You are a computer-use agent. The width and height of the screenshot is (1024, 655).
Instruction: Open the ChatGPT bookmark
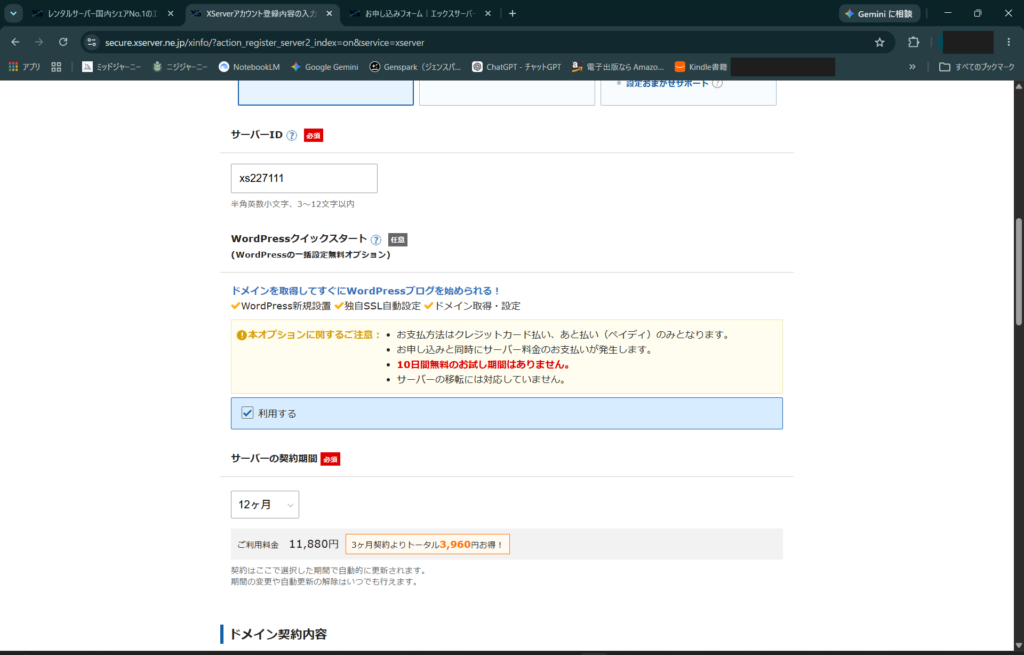point(517,67)
